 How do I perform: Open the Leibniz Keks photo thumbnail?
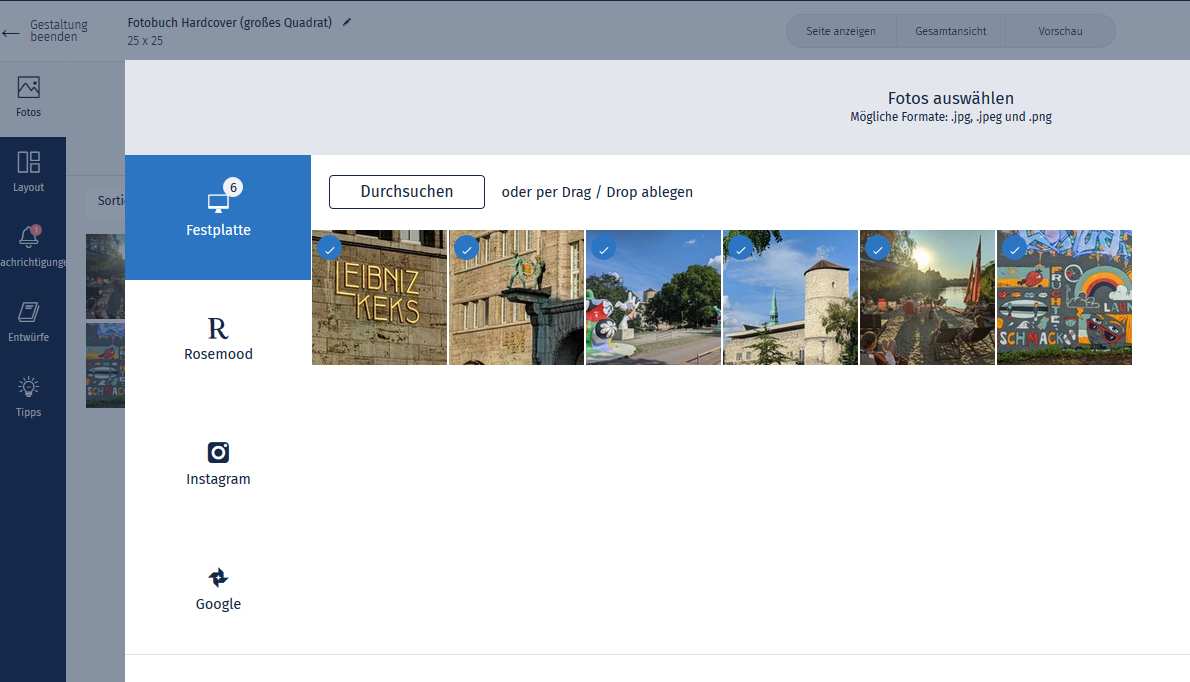379,297
